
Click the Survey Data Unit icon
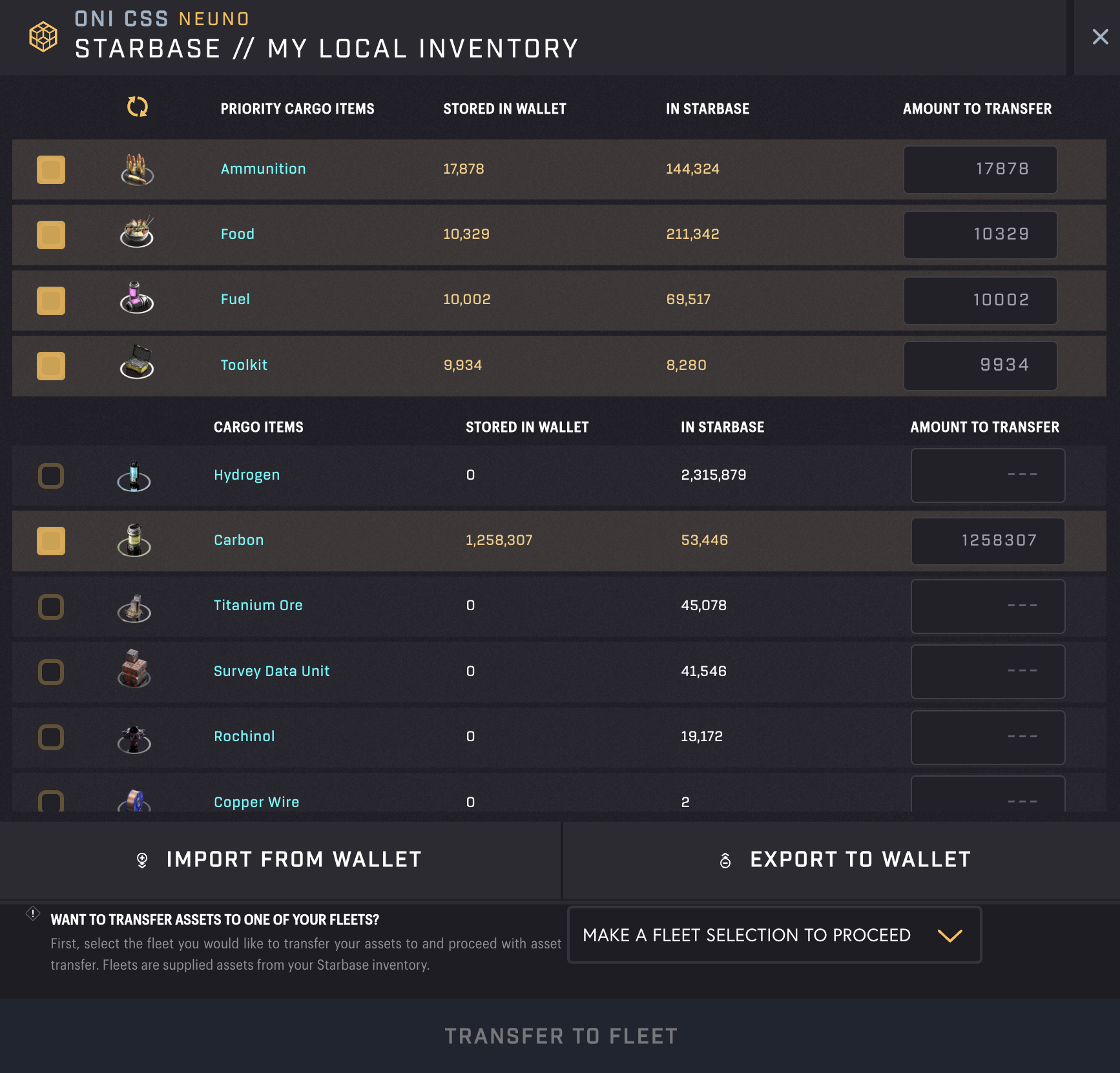(134, 669)
